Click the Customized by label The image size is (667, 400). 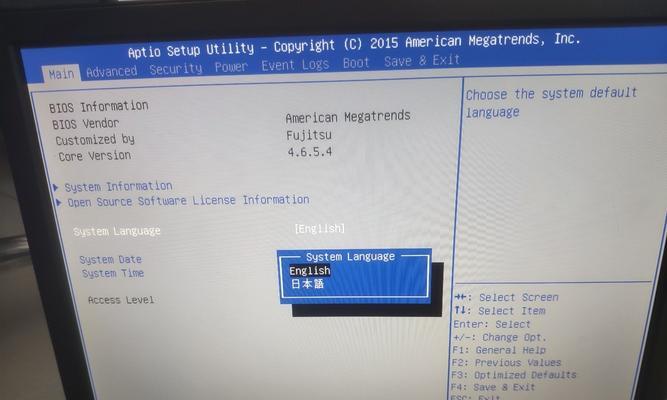click(x=95, y=140)
